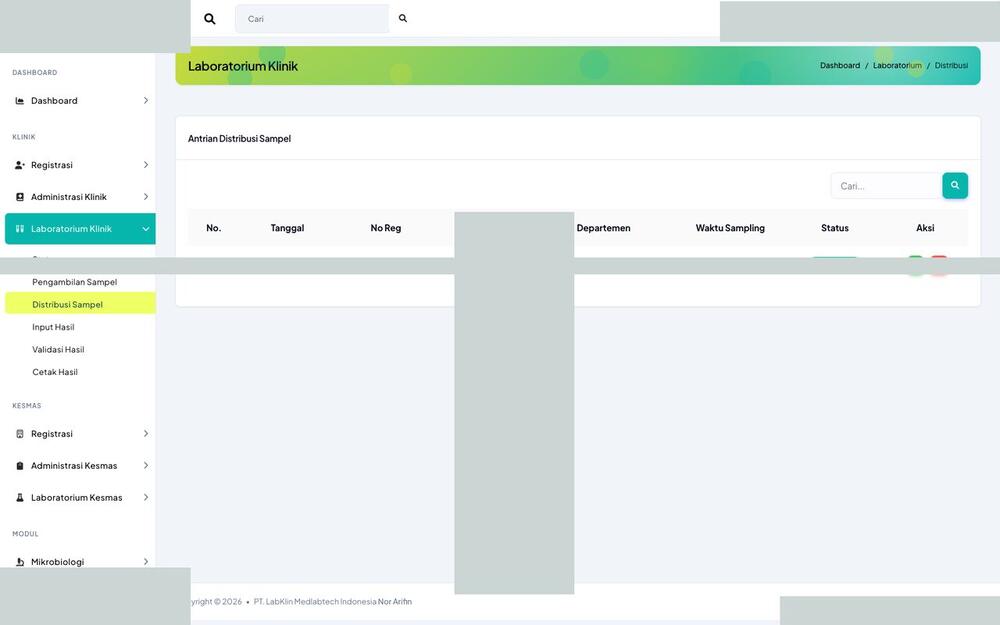Expand the Kesmas Registrasi chevron

(146, 434)
